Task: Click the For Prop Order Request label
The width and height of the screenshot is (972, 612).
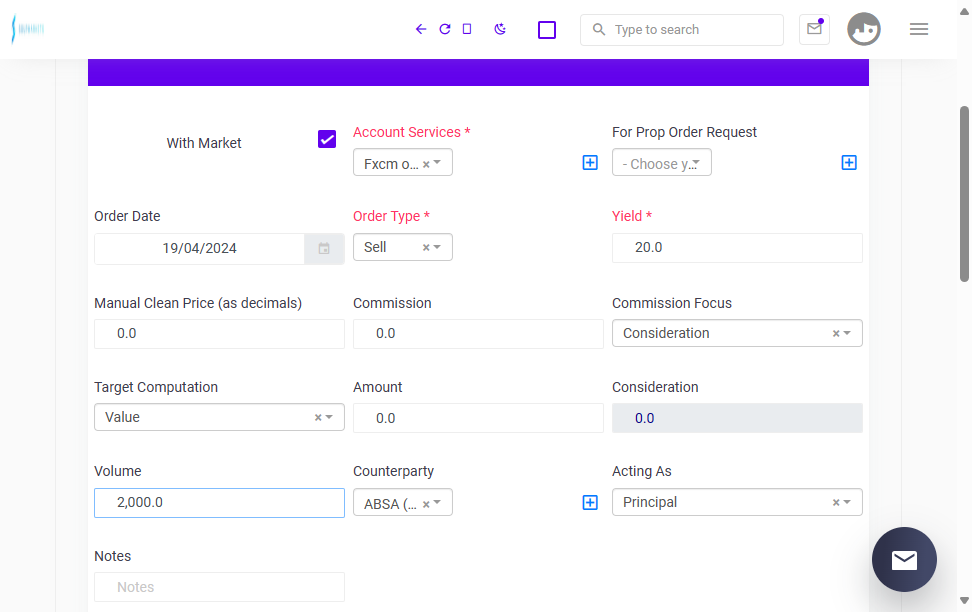Action: (x=684, y=132)
